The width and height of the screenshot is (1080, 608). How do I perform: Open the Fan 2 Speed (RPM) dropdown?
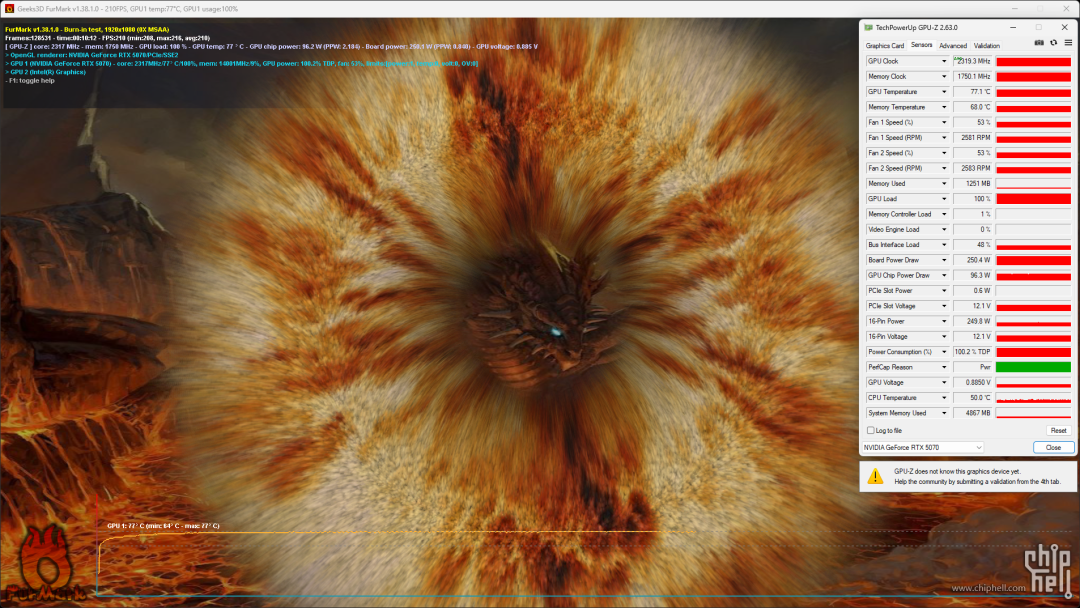click(944, 168)
